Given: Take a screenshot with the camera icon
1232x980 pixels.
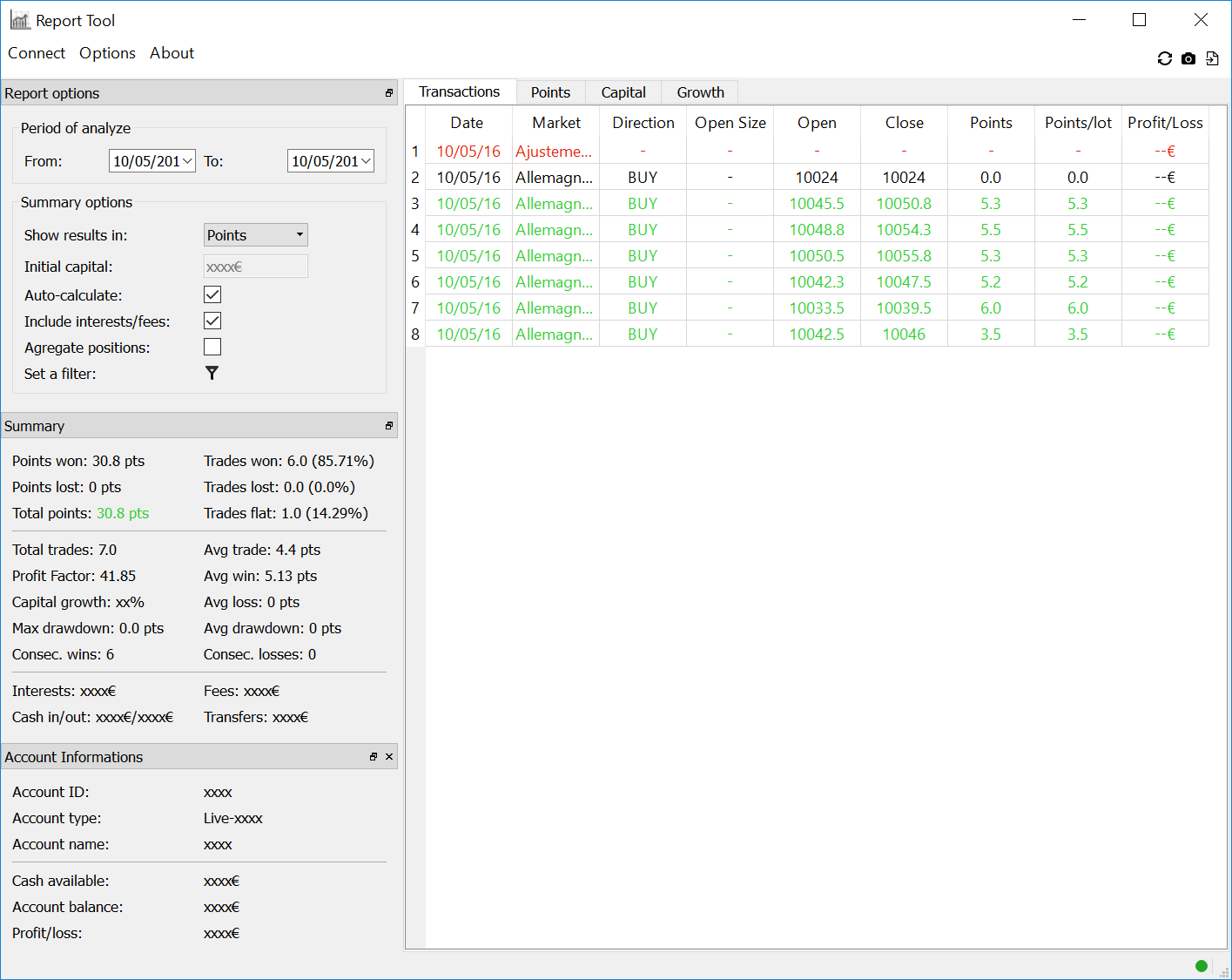Looking at the screenshot, I should (x=1188, y=58).
